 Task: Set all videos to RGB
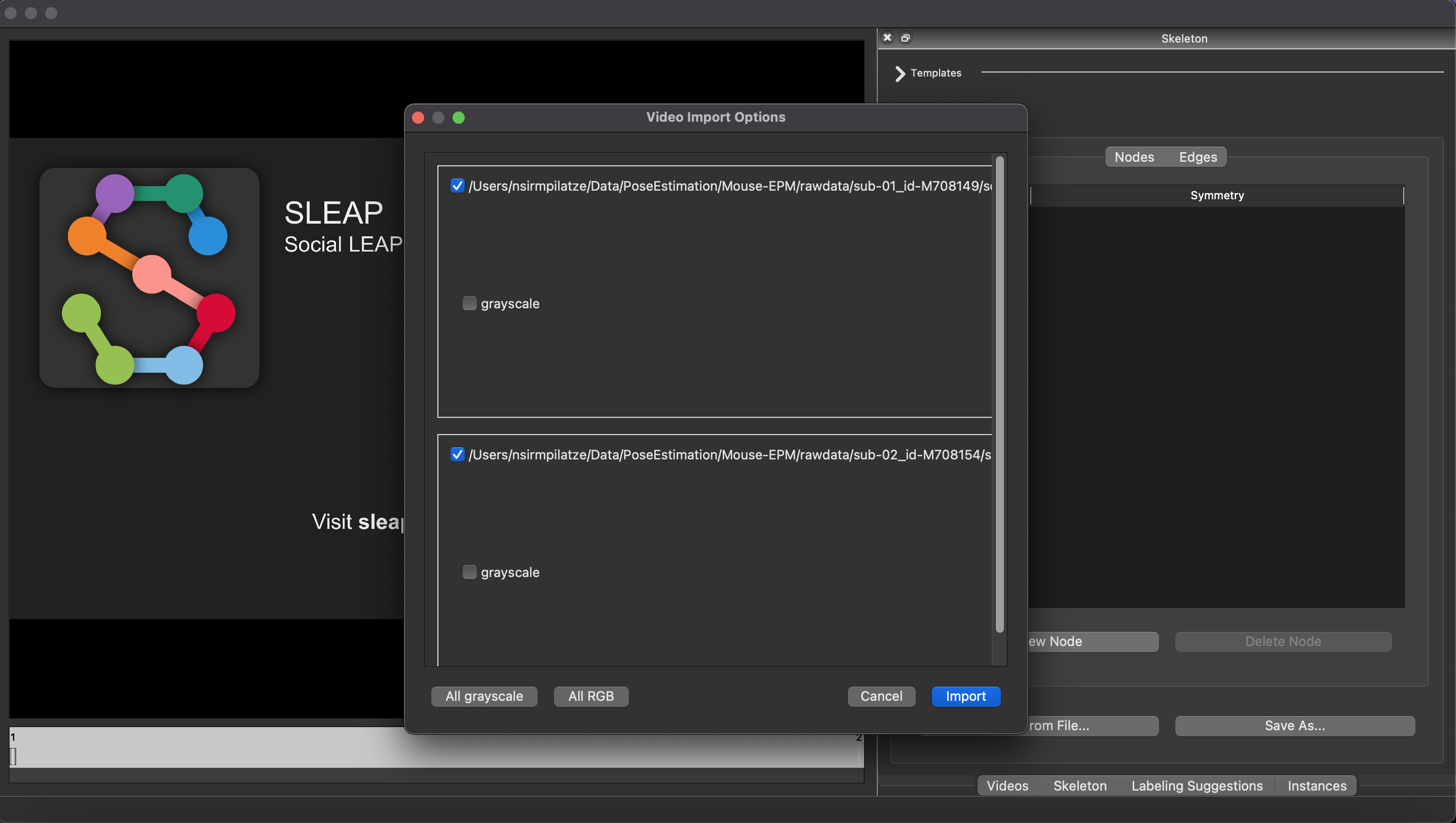coord(590,696)
